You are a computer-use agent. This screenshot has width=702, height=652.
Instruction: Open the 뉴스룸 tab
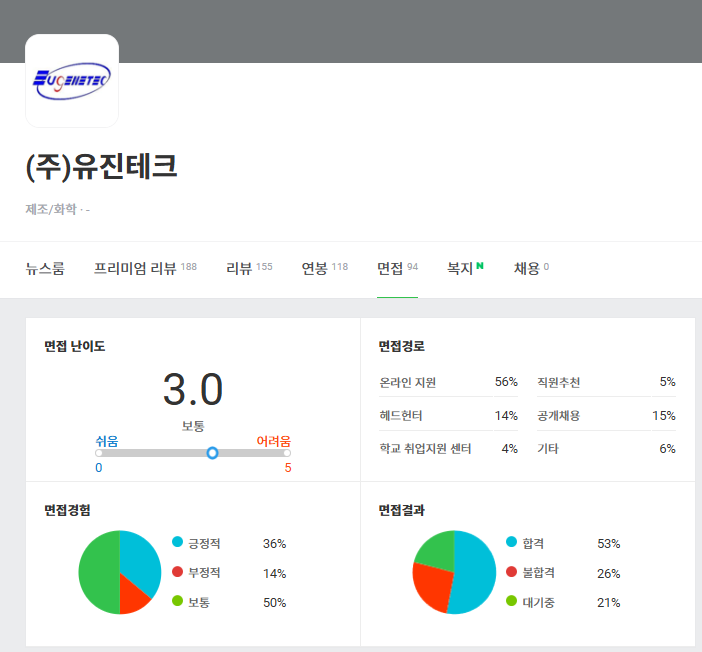(45, 268)
